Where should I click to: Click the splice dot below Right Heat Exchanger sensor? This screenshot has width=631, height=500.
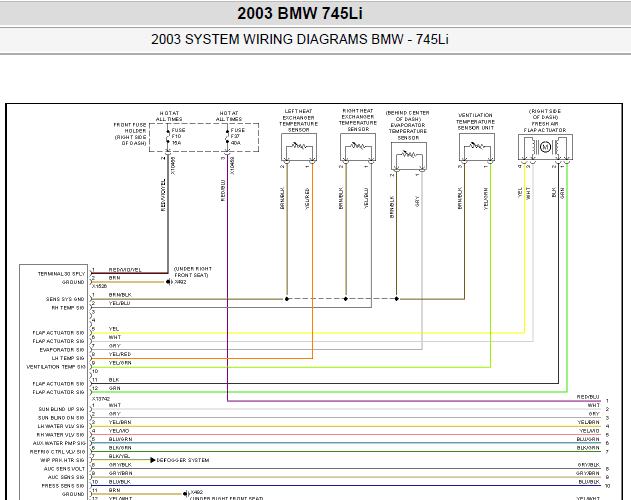click(346, 299)
